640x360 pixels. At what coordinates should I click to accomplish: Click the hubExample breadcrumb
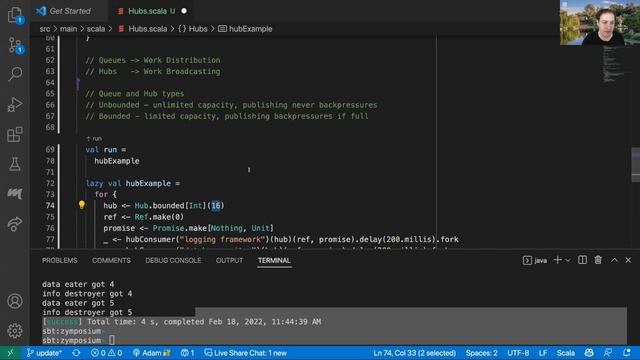point(245,29)
